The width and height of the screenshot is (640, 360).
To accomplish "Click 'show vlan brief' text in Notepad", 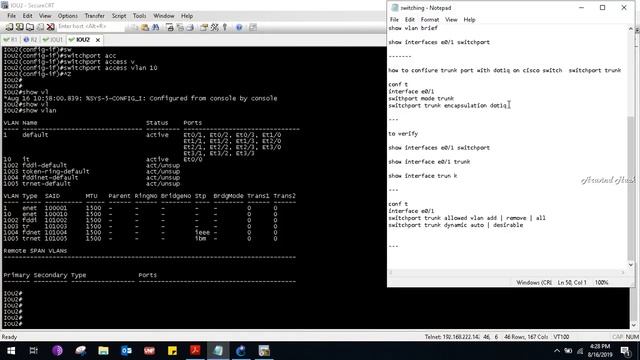I will [413, 28].
